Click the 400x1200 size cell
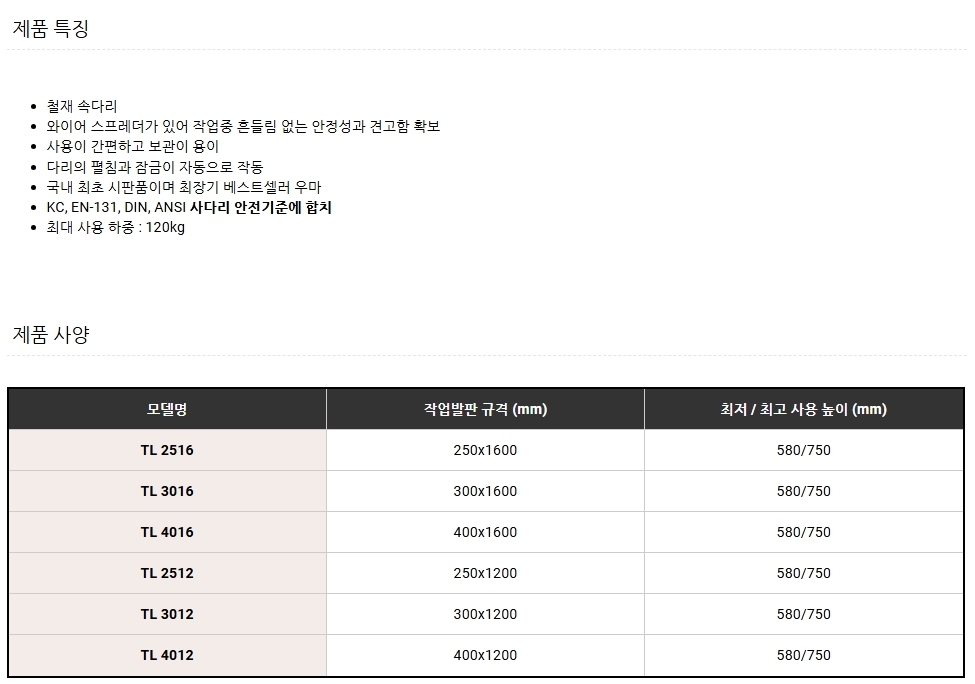This screenshot has width=975, height=684. [x=485, y=655]
